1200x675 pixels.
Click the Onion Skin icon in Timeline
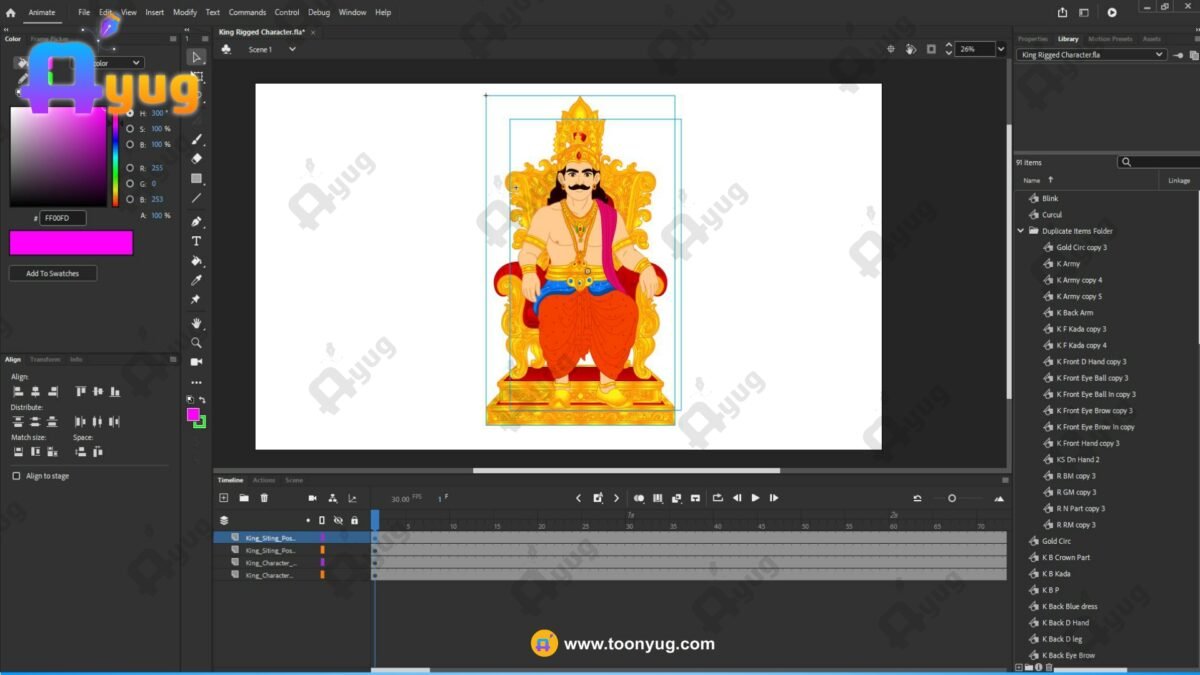point(639,498)
